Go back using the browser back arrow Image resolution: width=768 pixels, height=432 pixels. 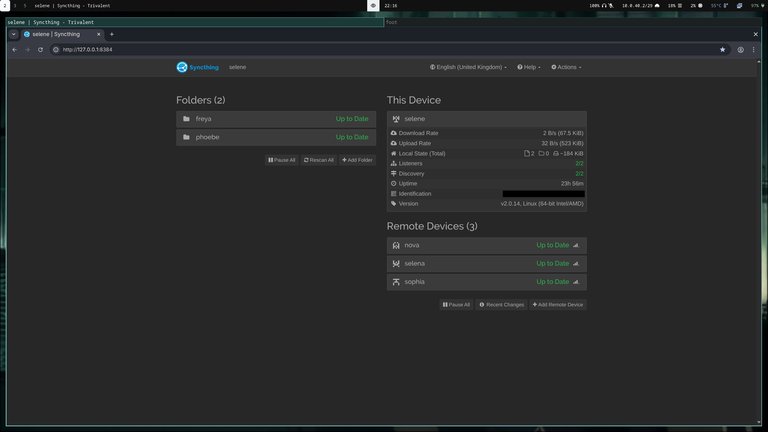tap(14, 49)
